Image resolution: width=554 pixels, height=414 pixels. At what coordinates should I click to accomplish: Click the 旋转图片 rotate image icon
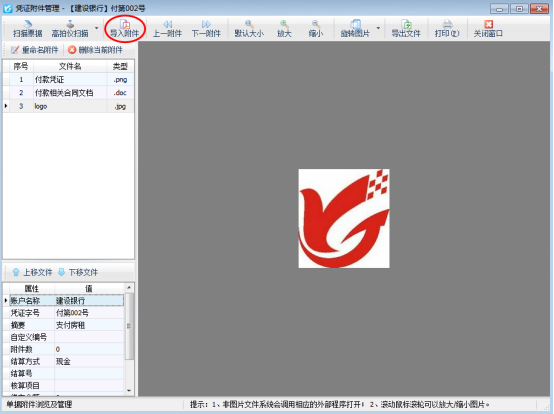[x=355, y=24]
